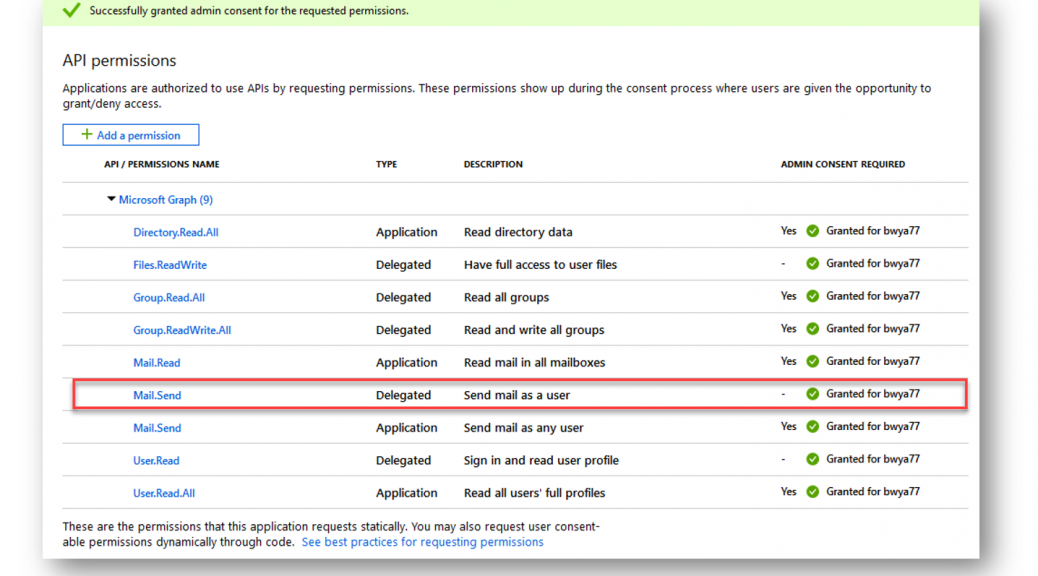Click granted check icon in 'Send mail as a user' row
1038x576 pixels.
(x=812, y=394)
